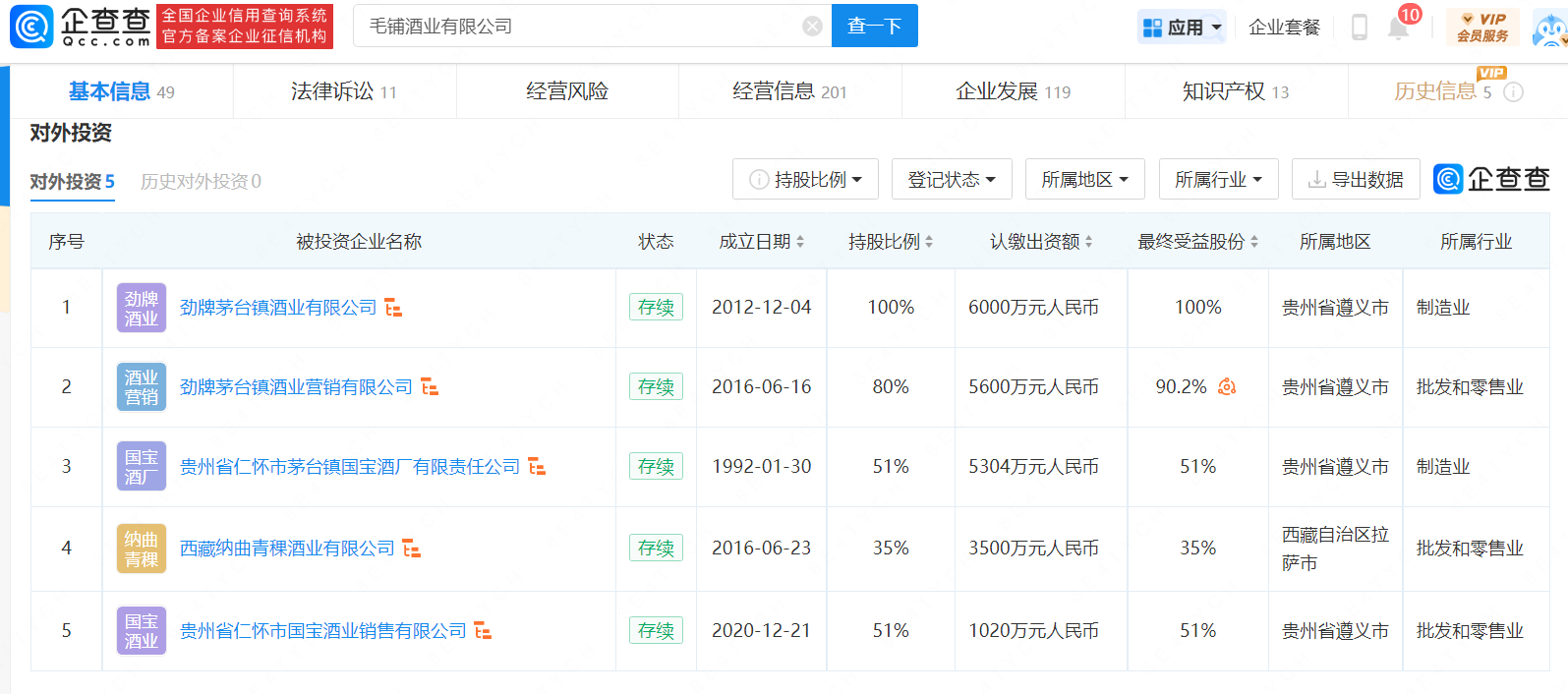Sort by 持股比例 column header
The height and width of the screenshot is (694, 1568).
coord(929,242)
